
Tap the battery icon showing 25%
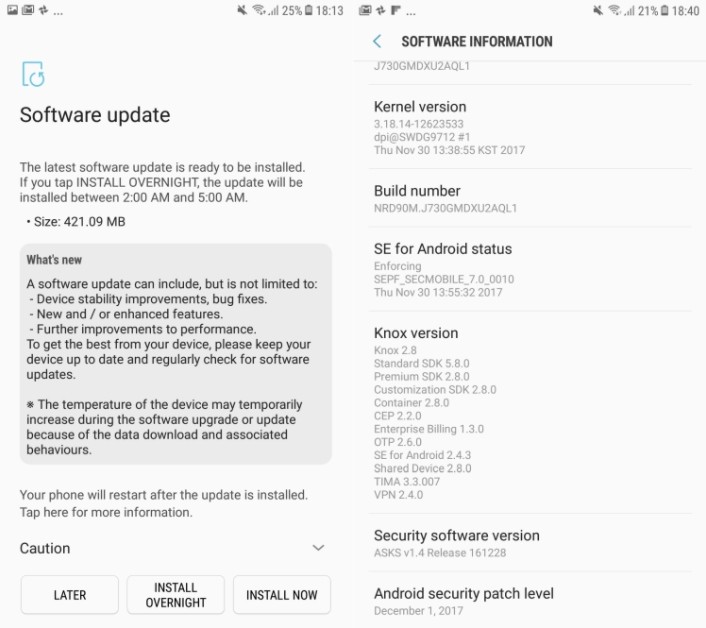coord(308,10)
